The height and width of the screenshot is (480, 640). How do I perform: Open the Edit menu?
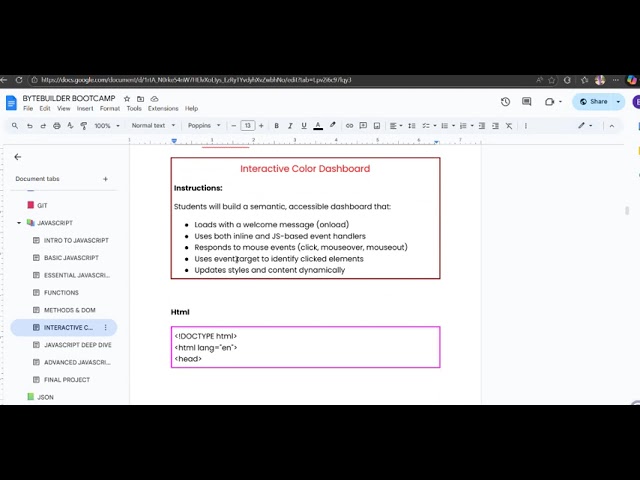coord(45,109)
